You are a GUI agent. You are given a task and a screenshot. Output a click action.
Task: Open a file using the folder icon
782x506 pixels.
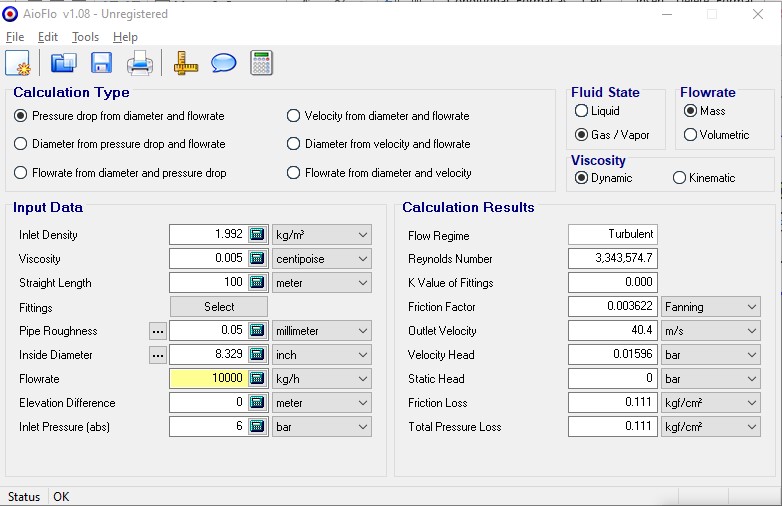pyautogui.click(x=64, y=63)
